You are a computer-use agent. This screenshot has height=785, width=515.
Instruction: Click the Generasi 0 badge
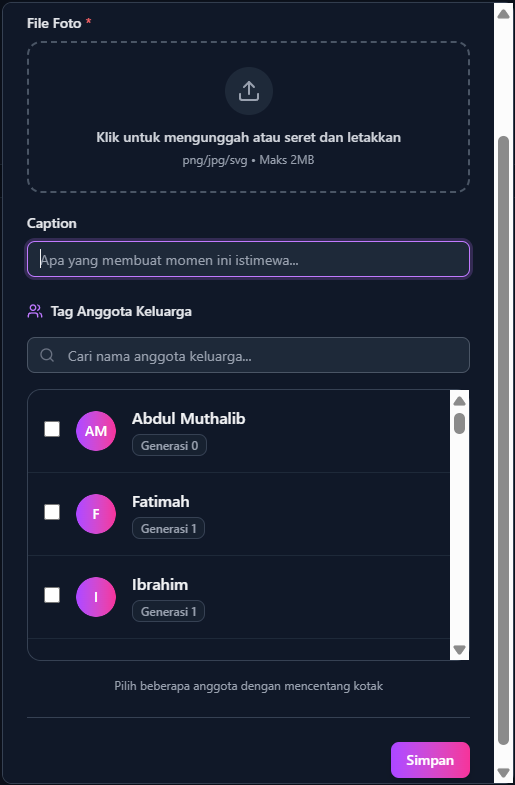[x=169, y=445]
